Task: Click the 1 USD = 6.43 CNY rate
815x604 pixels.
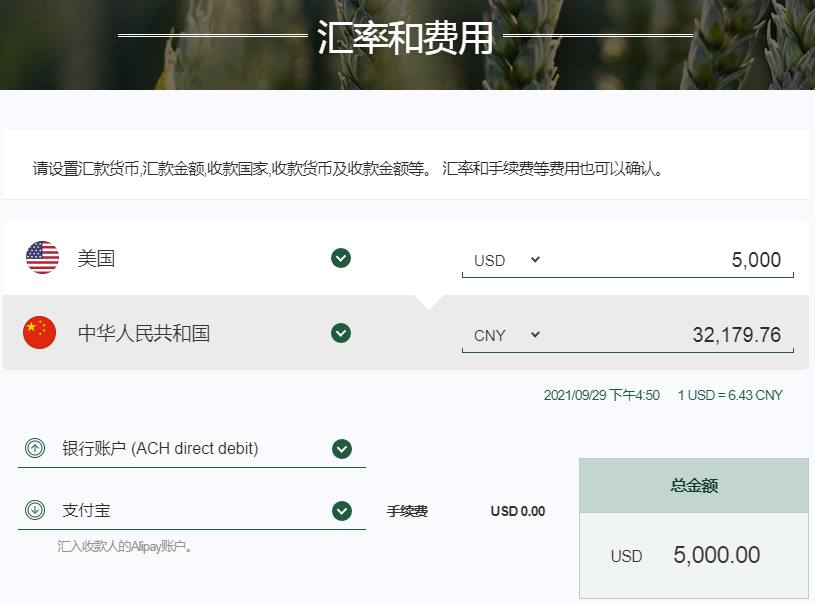Action: click(x=730, y=395)
